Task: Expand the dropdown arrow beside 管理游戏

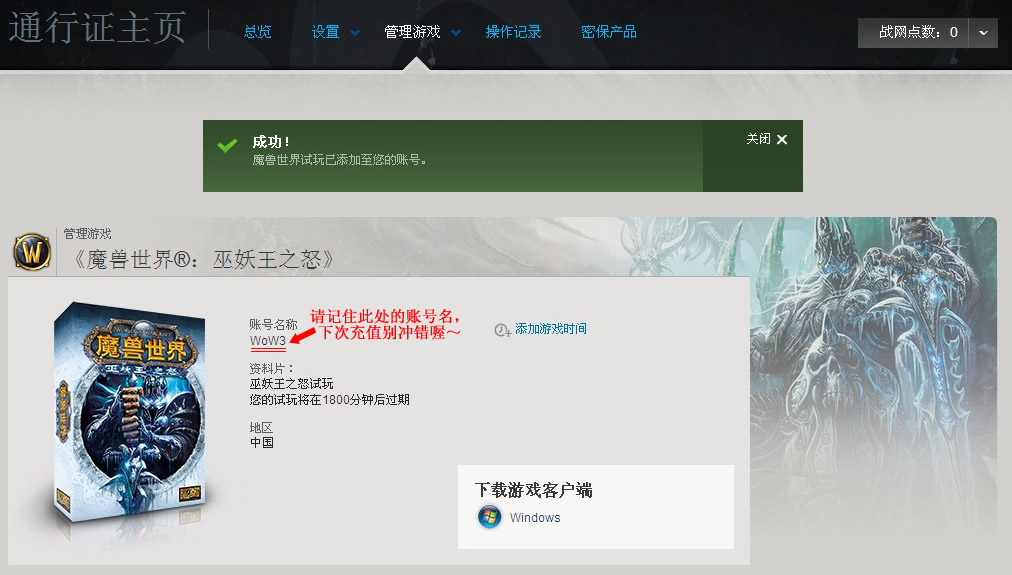Action: click(456, 32)
